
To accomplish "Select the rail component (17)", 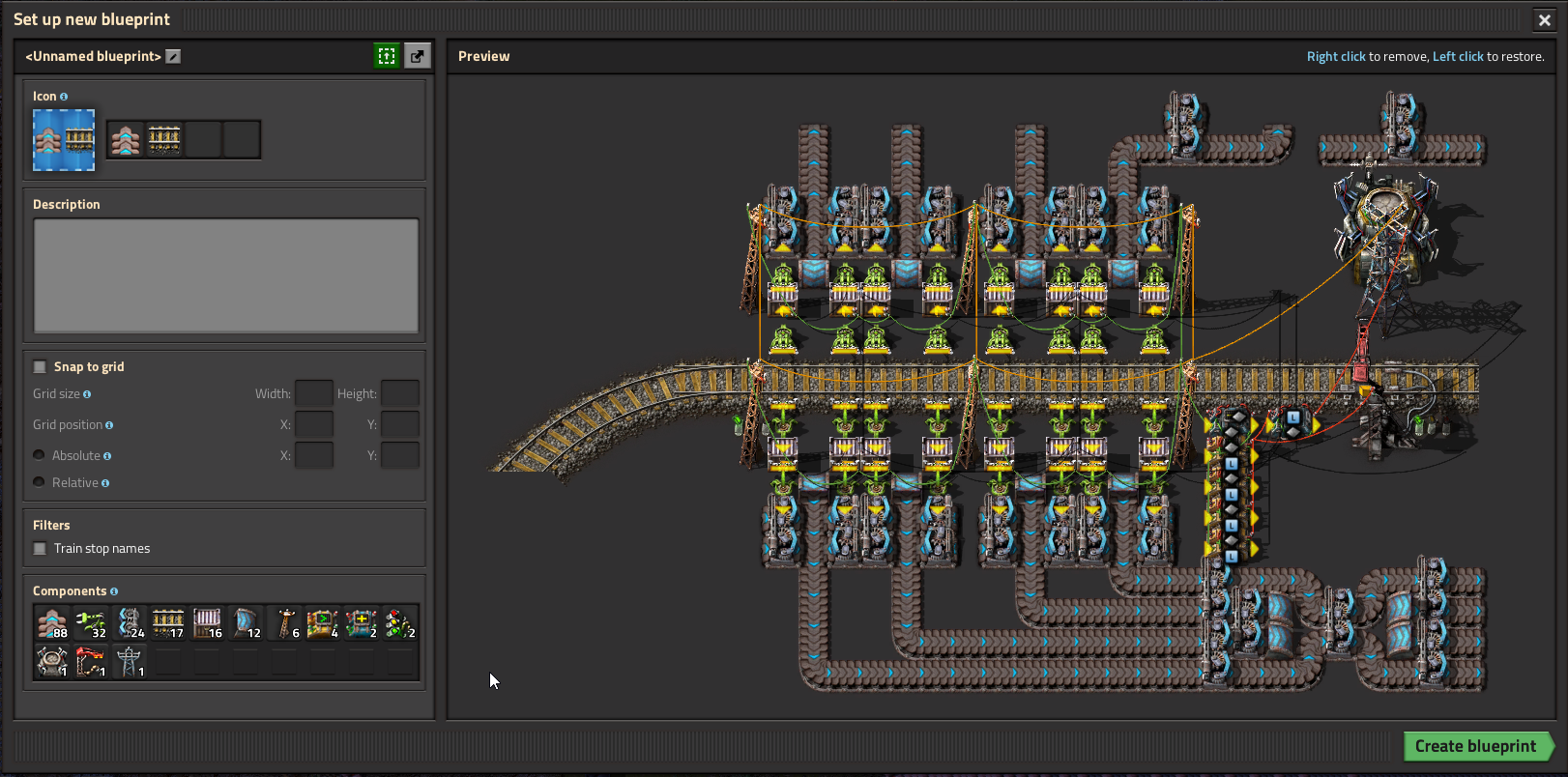I will [x=168, y=624].
